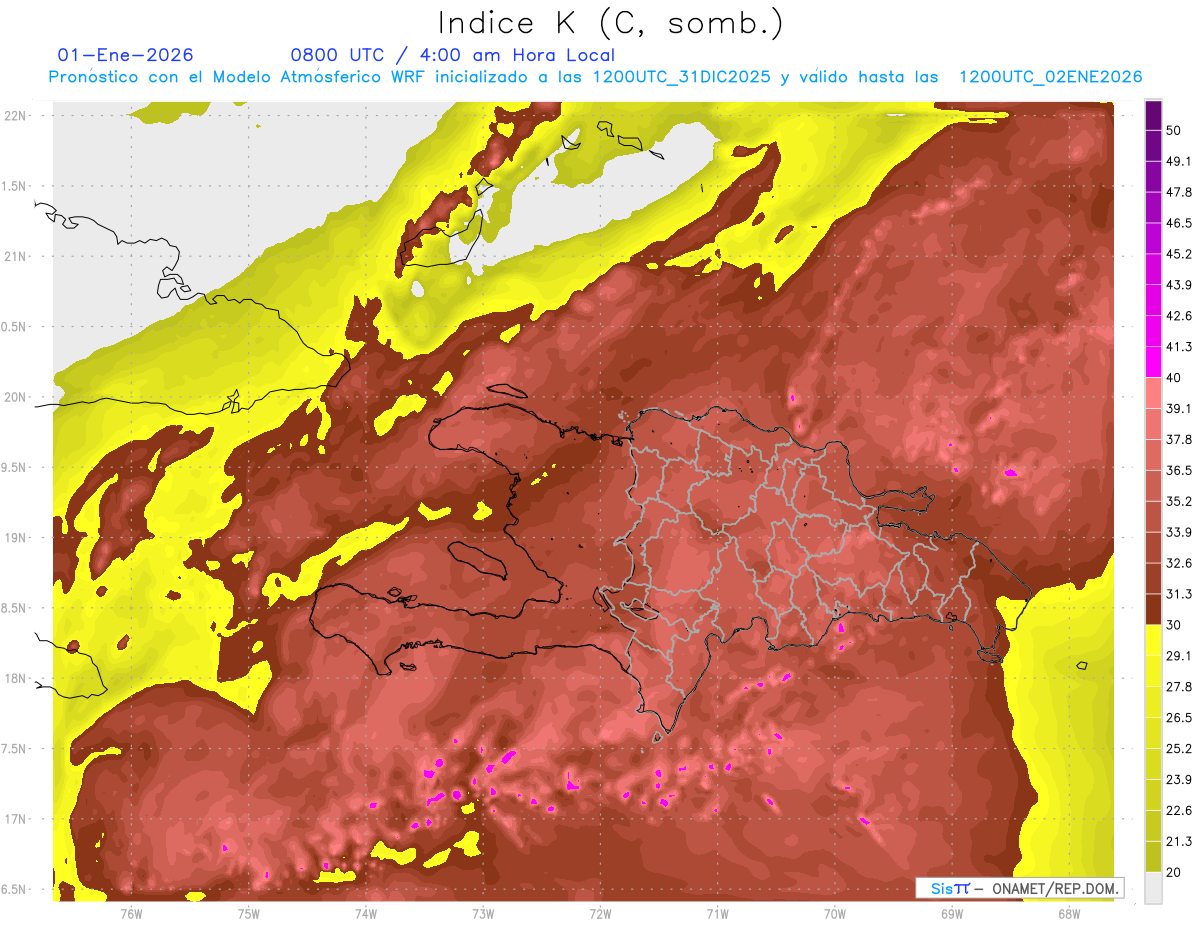This screenshot has height=927, width=1200.
Task: Click the colorbar label "32.6"
Action: (1179, 563)
